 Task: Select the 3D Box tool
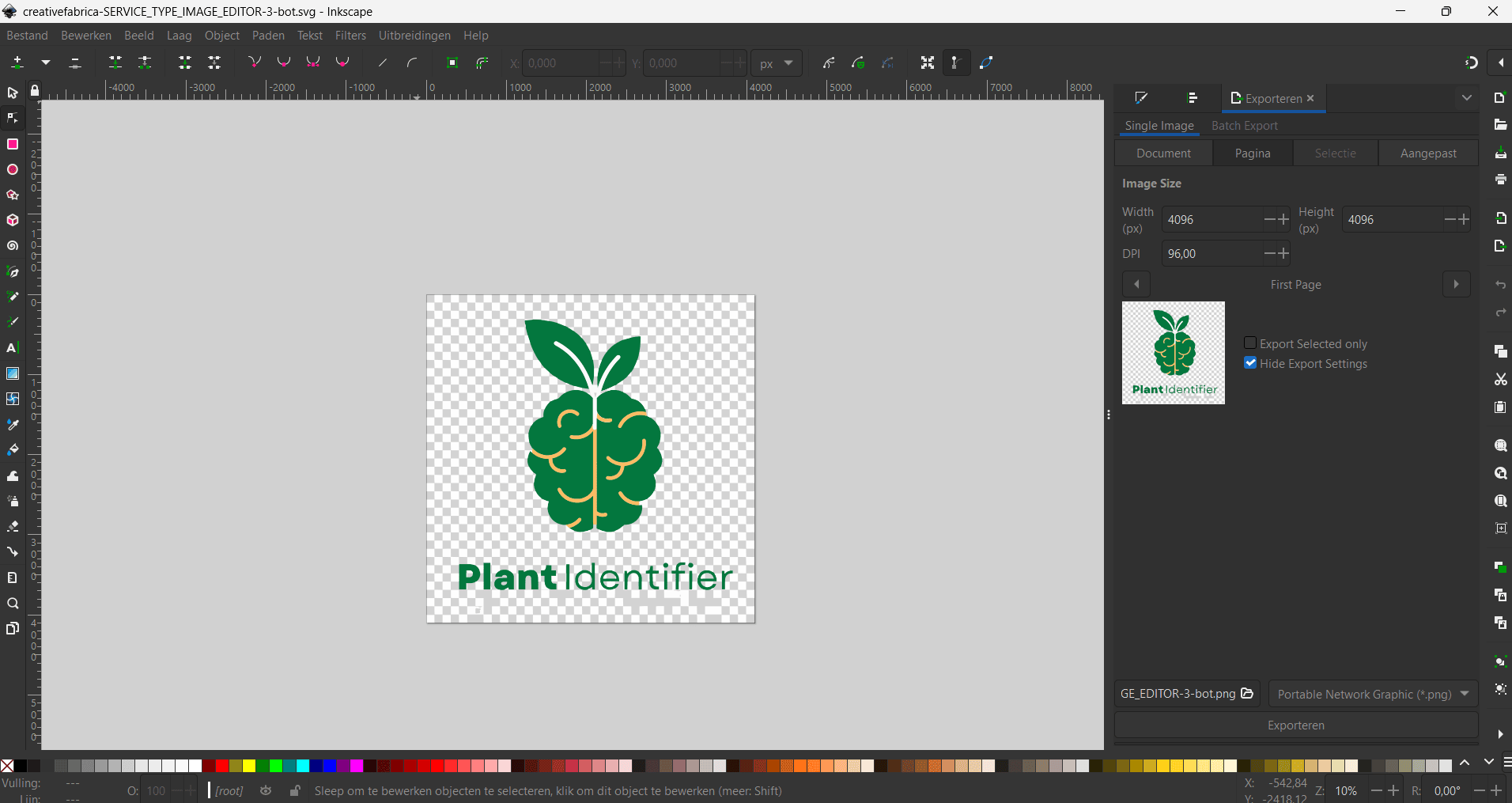pyautogui.click(x=13, y=220)
